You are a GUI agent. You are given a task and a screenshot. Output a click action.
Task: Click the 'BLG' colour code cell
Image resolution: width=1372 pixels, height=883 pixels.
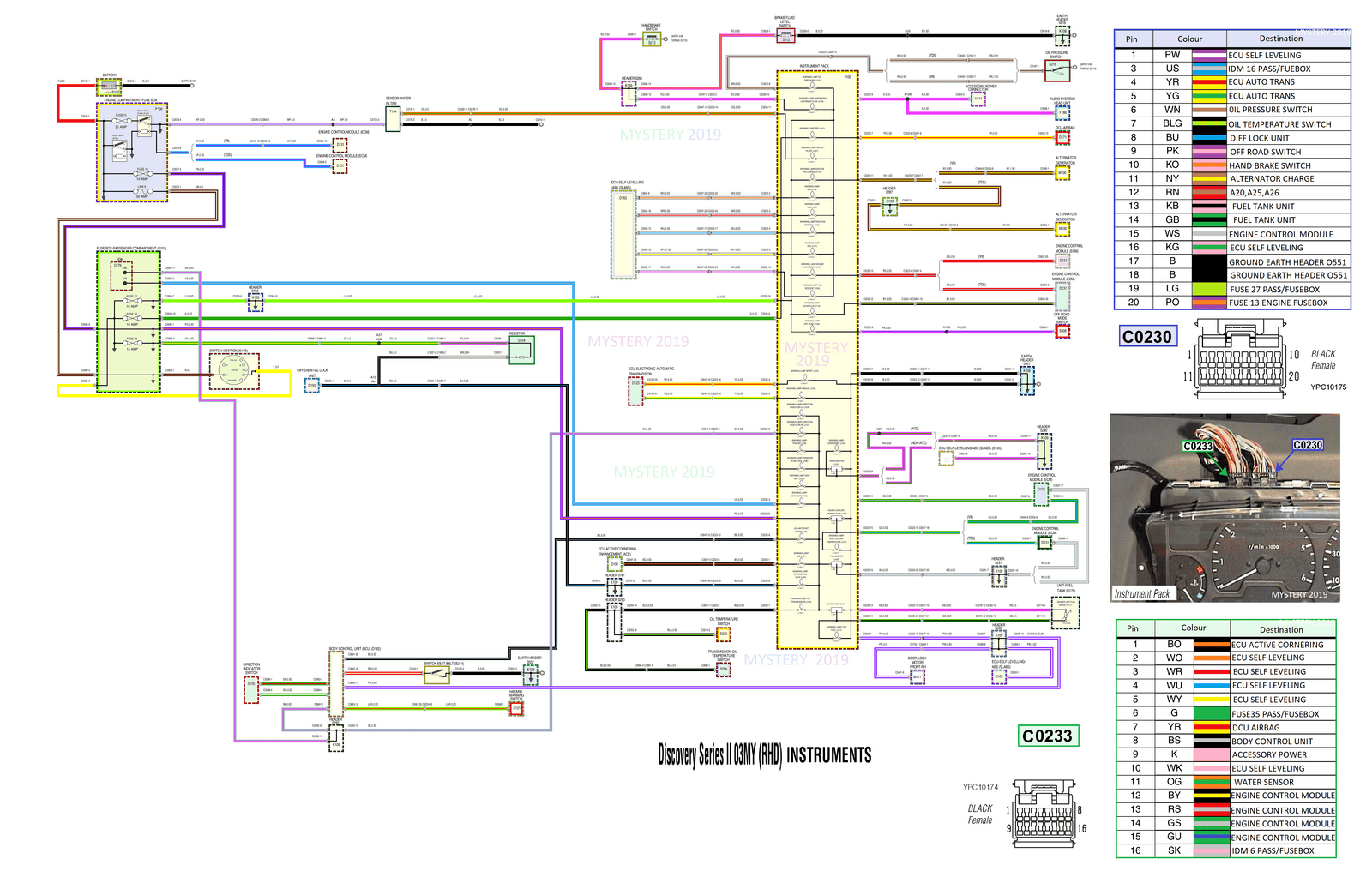point(1172,123)
